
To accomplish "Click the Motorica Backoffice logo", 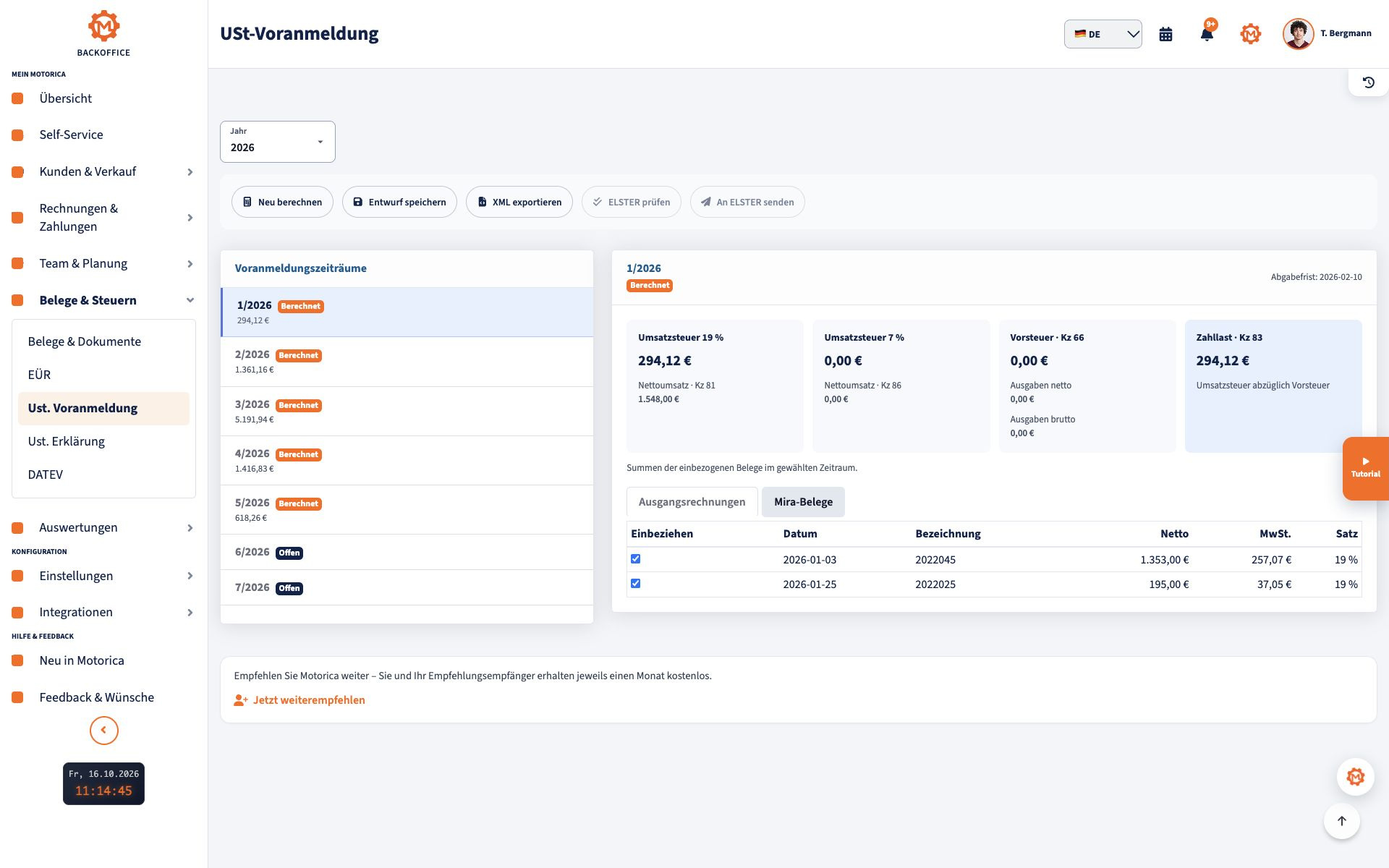I will click(103, 33).
